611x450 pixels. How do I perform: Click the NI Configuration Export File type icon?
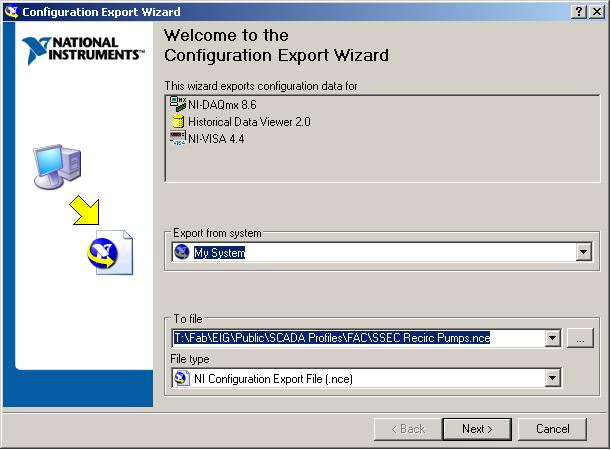(x=182, y=378)
